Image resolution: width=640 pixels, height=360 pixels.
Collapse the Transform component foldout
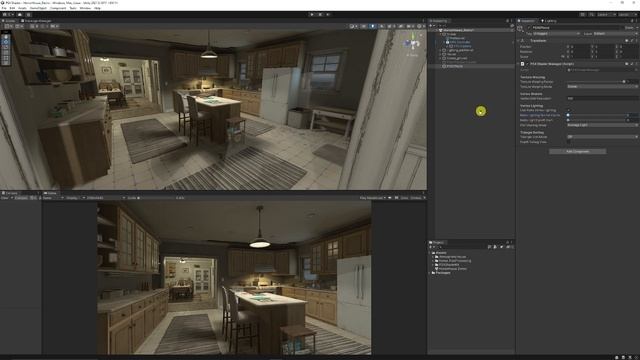[519, 41]
